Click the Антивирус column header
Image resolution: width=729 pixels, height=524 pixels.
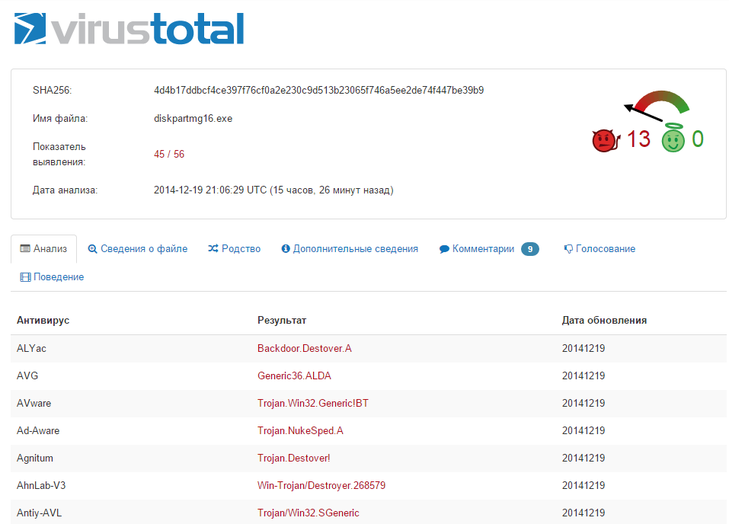pyautogui.click(x=43, y=320)
